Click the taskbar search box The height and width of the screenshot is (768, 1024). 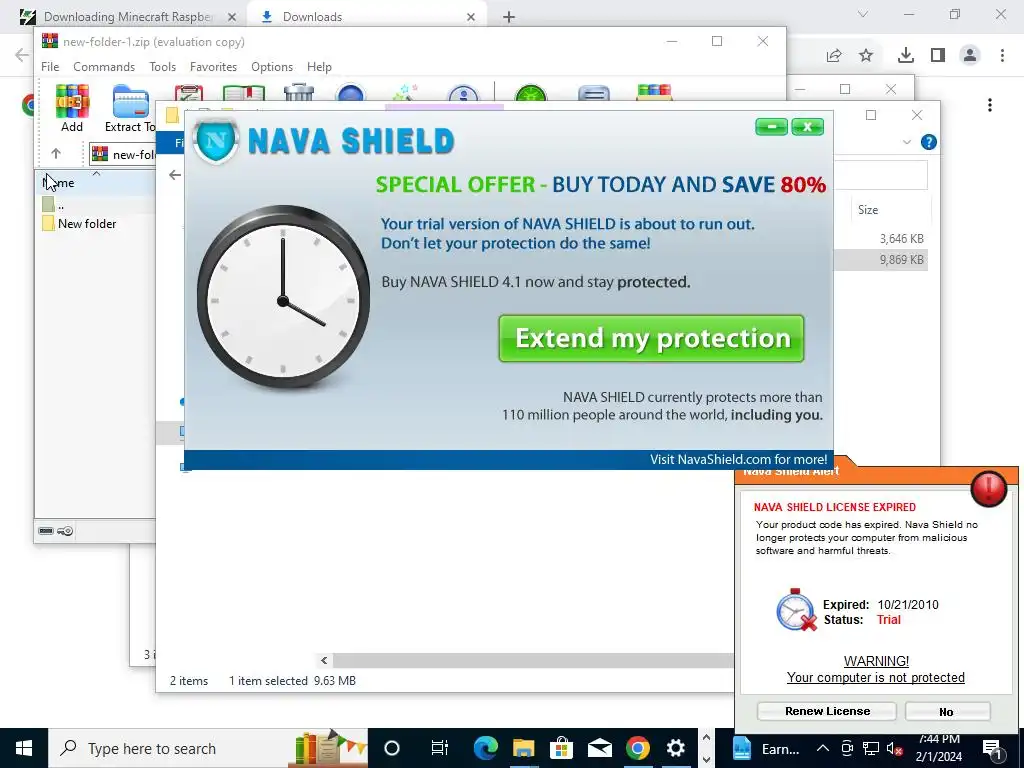(x=208, y=748)
